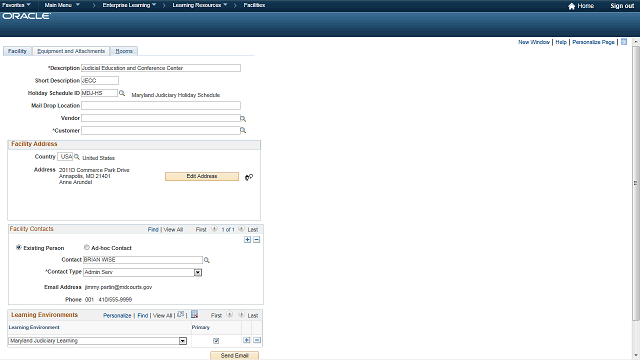Image resolution: width=640 pixels, height=360 pixels.
Task: Click Last in Facility Contacts navigation
Action: pos(253,230)
